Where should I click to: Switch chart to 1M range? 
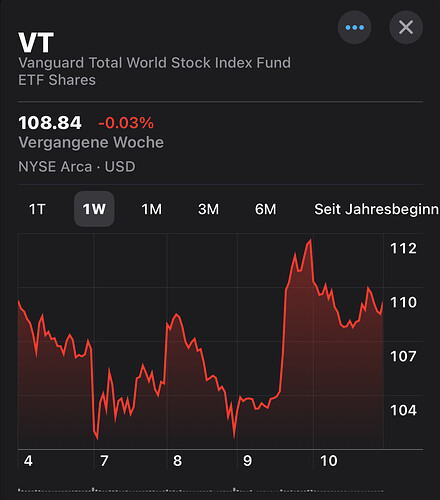[x=151, y=209]
